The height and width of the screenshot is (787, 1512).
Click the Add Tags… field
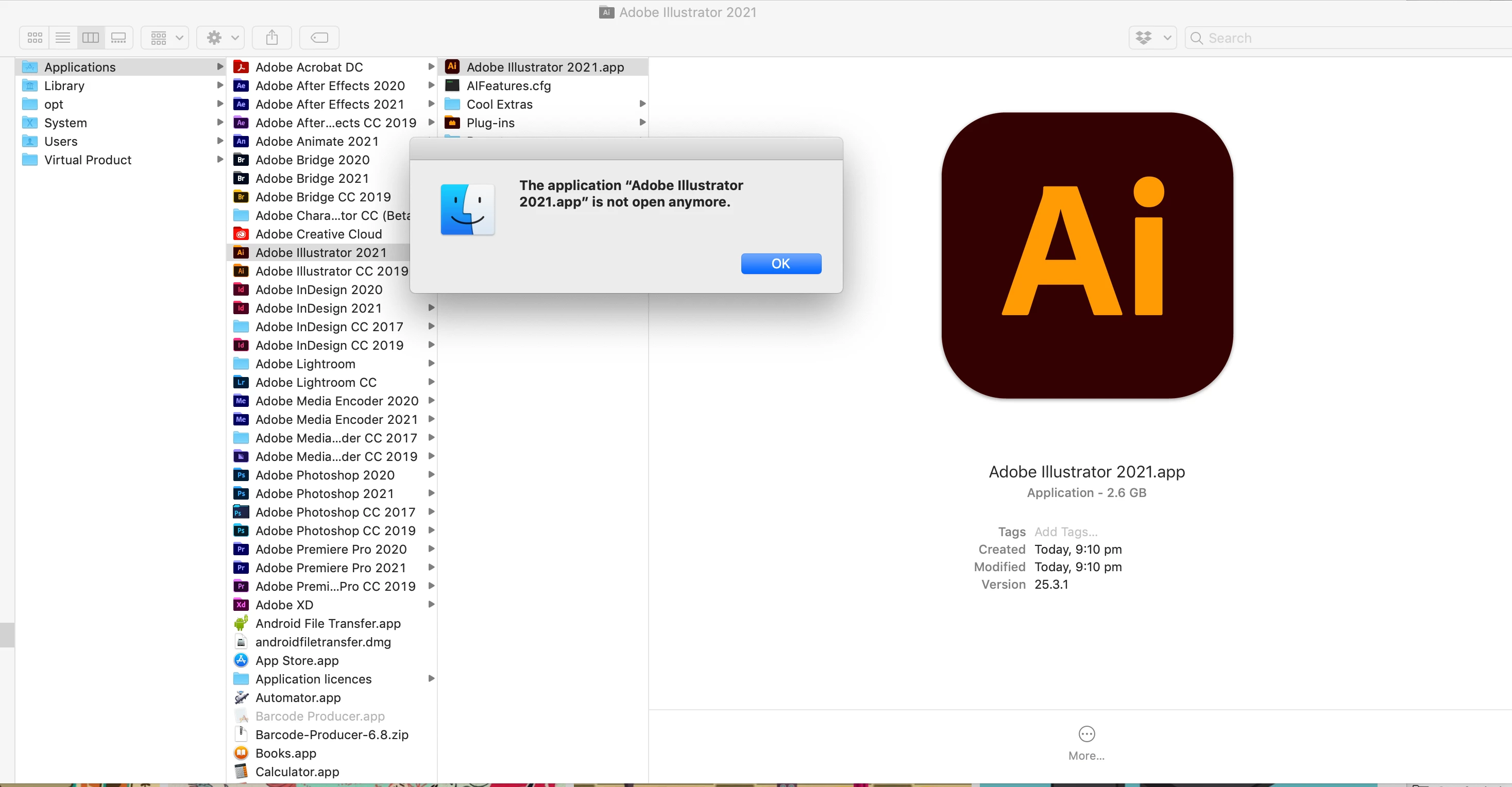point(1066,532)
